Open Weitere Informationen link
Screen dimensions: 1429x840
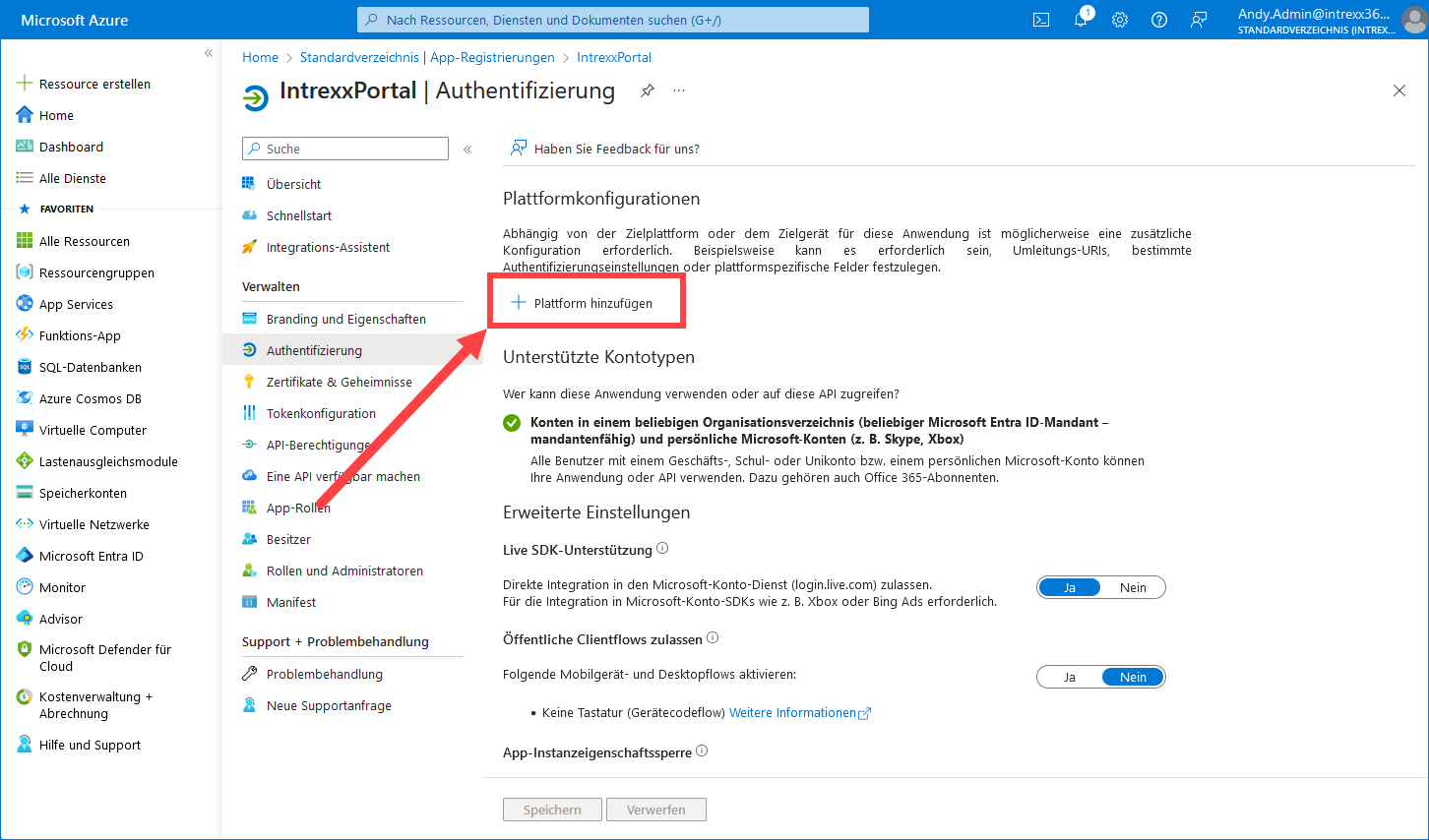coord(799,712)
